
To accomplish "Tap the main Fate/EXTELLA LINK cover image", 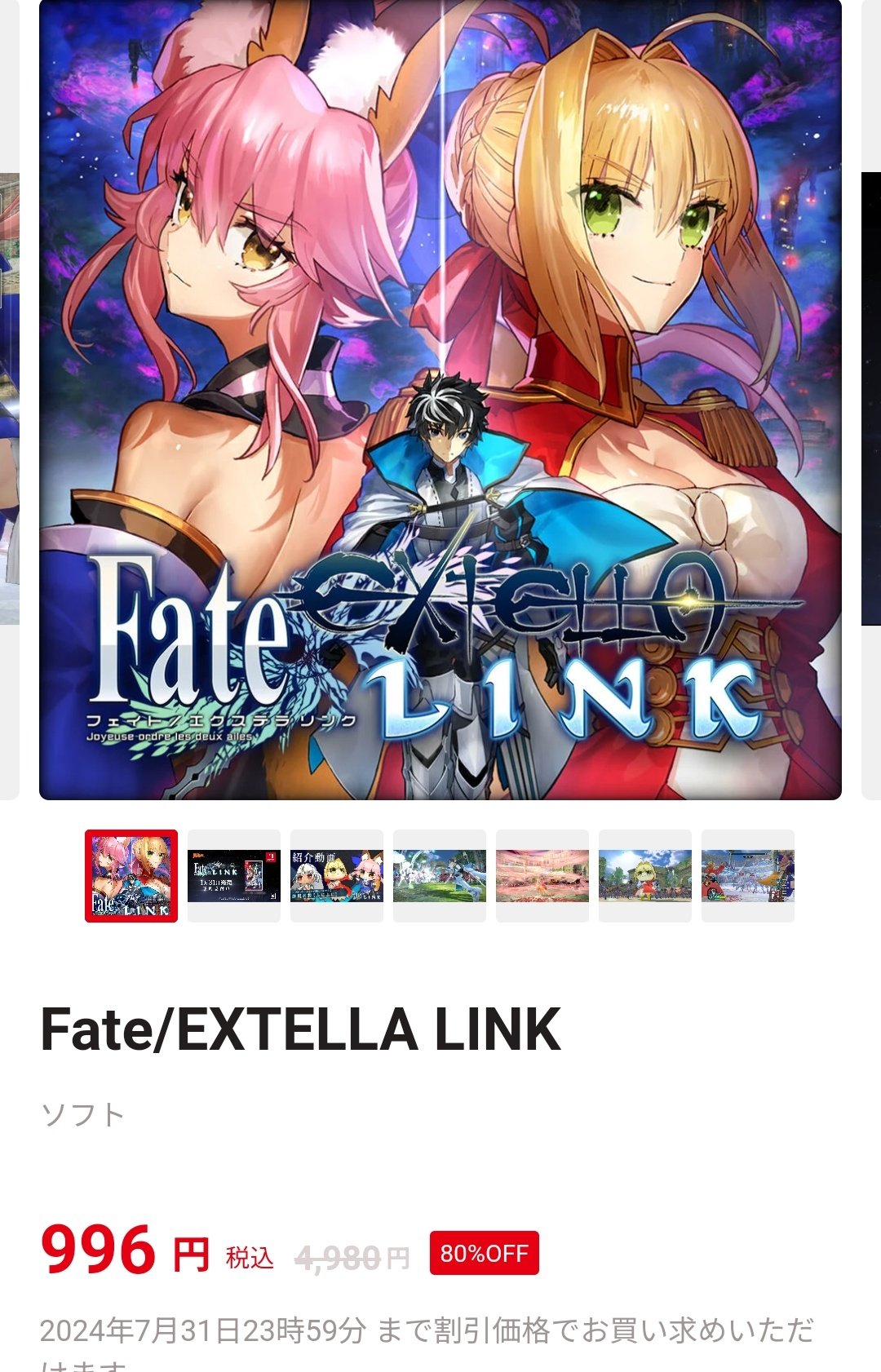I will tap(440, 400).
